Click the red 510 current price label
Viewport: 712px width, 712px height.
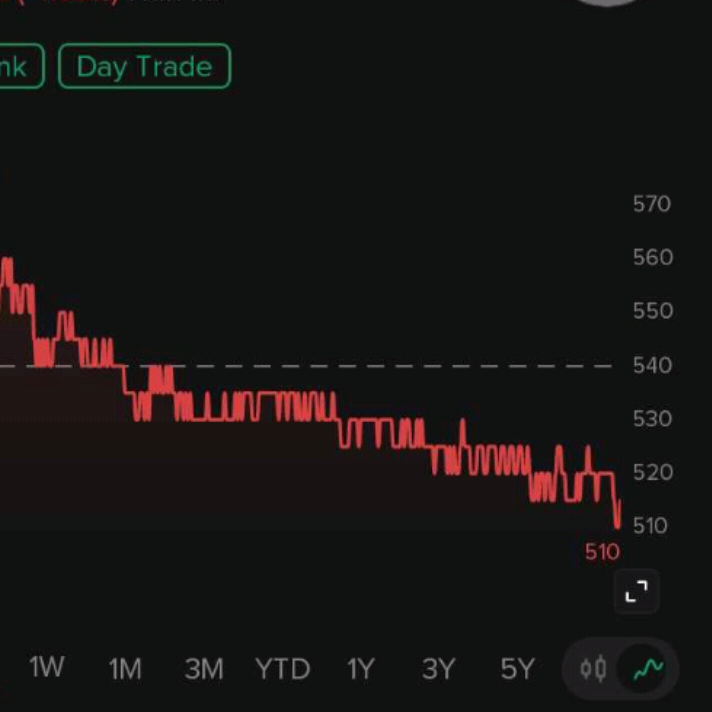click(602, 552)
